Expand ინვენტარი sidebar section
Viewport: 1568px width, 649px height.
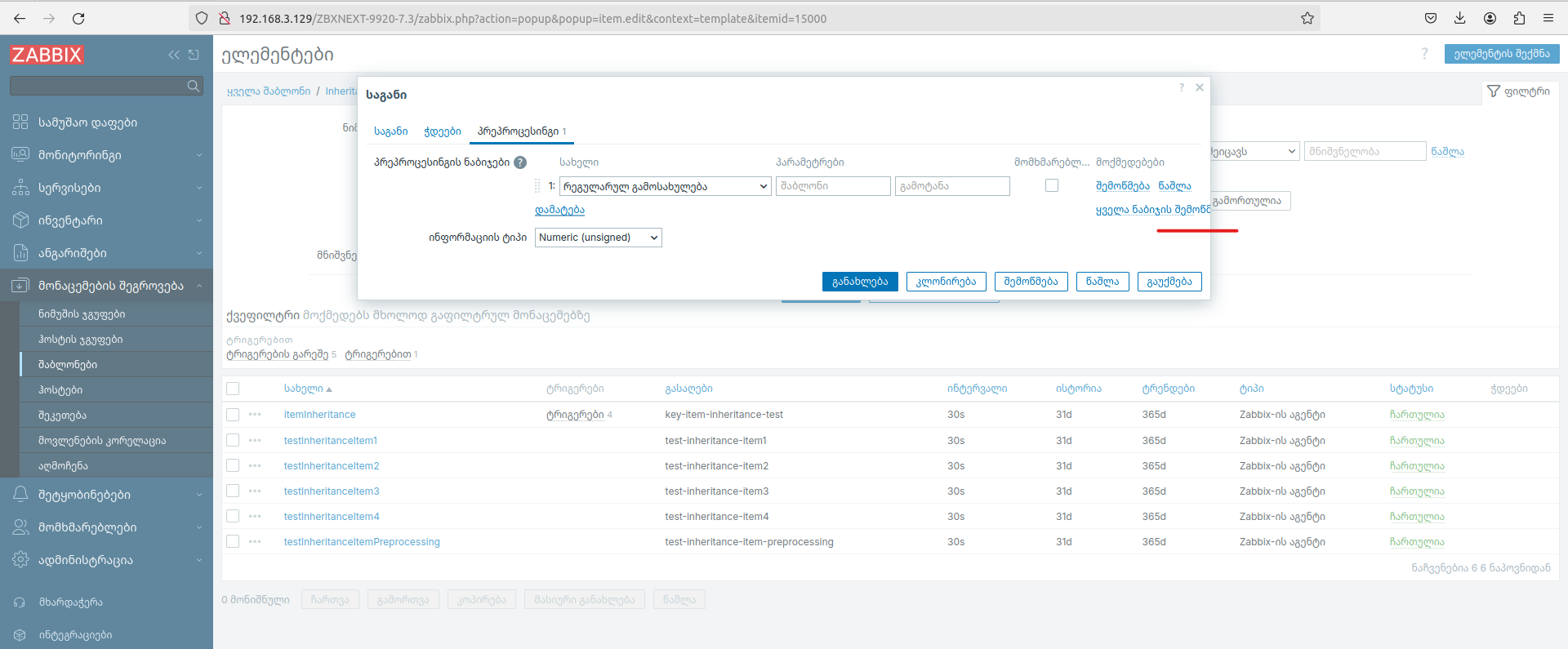(x=198, y=220)
